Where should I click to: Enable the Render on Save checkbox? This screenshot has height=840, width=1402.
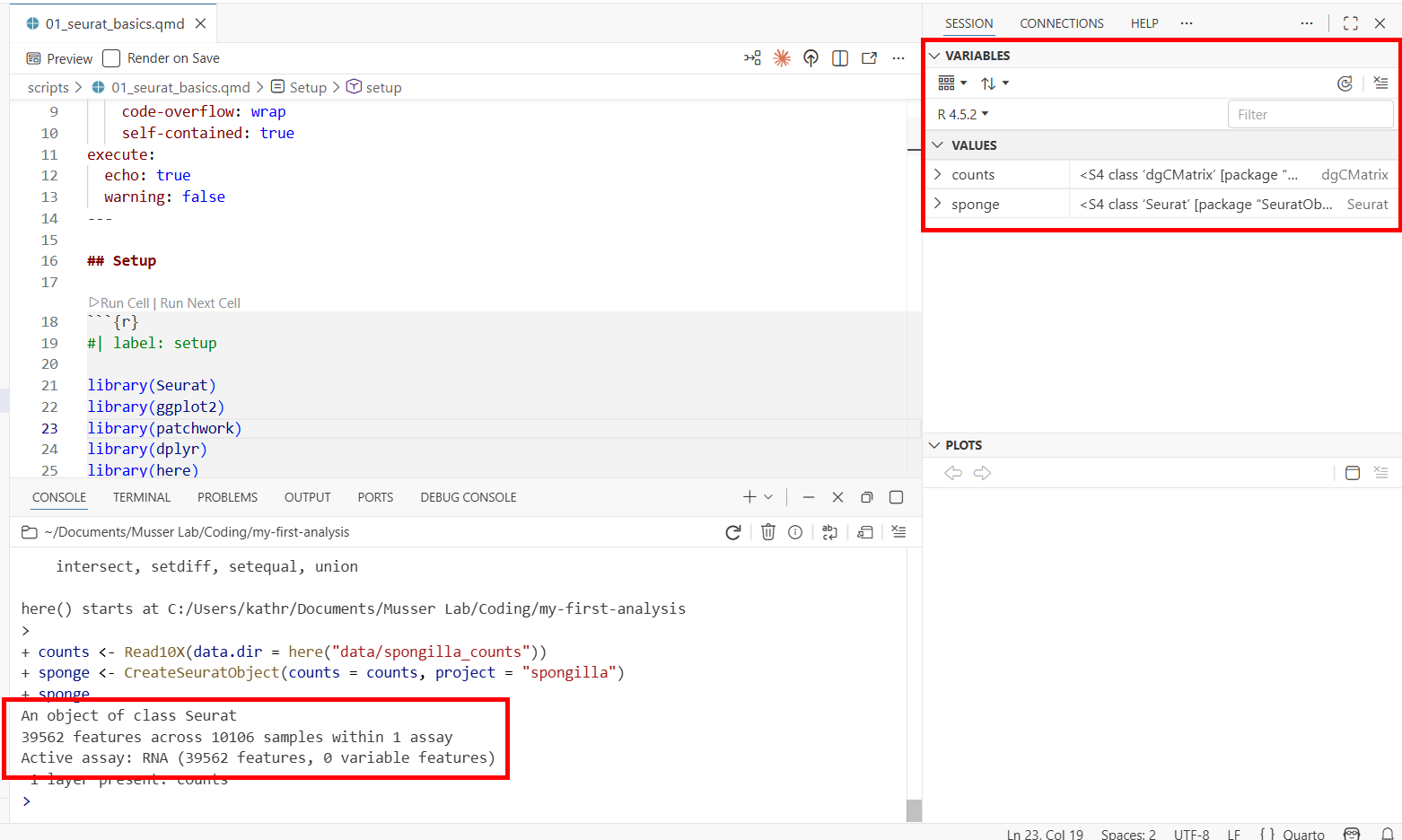tap(111, 58)
